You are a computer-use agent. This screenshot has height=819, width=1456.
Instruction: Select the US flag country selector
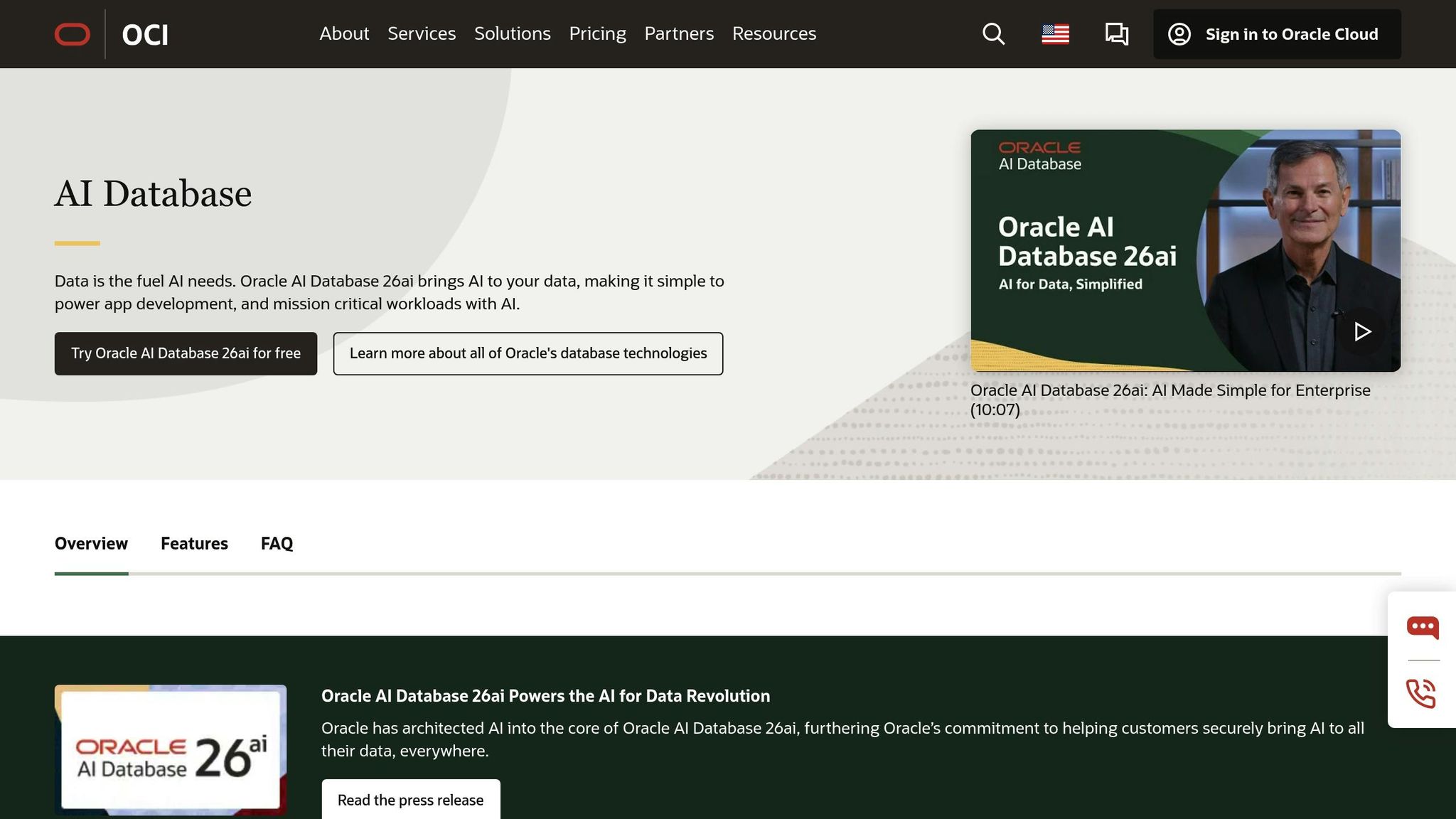[x=1056, y=33]
